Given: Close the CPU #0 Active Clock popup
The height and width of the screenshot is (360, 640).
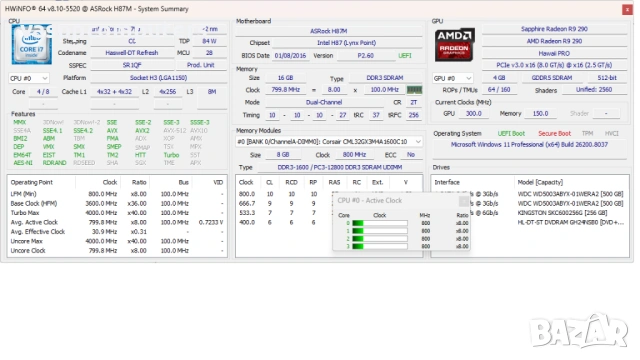Looking at the screenshot, I should point(463,201).
